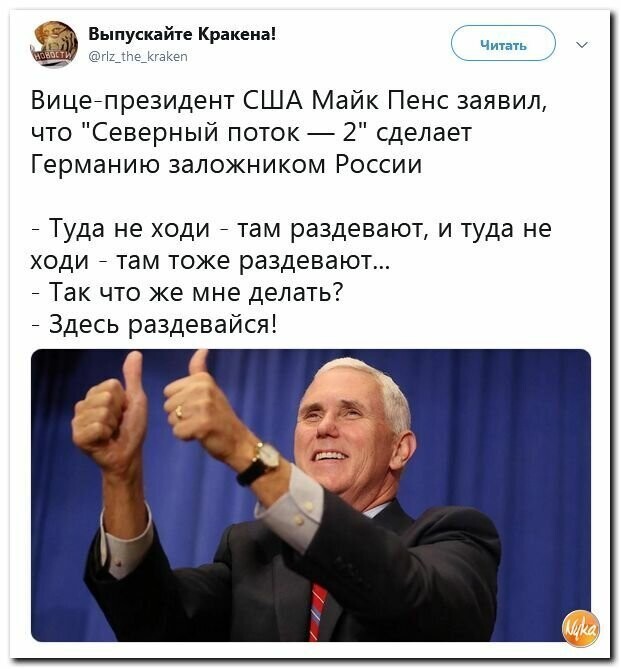Click the line Так что же мне делать?
Image resolution: width=621 pixels, height=669 pixels.
(x=187, y=293)
